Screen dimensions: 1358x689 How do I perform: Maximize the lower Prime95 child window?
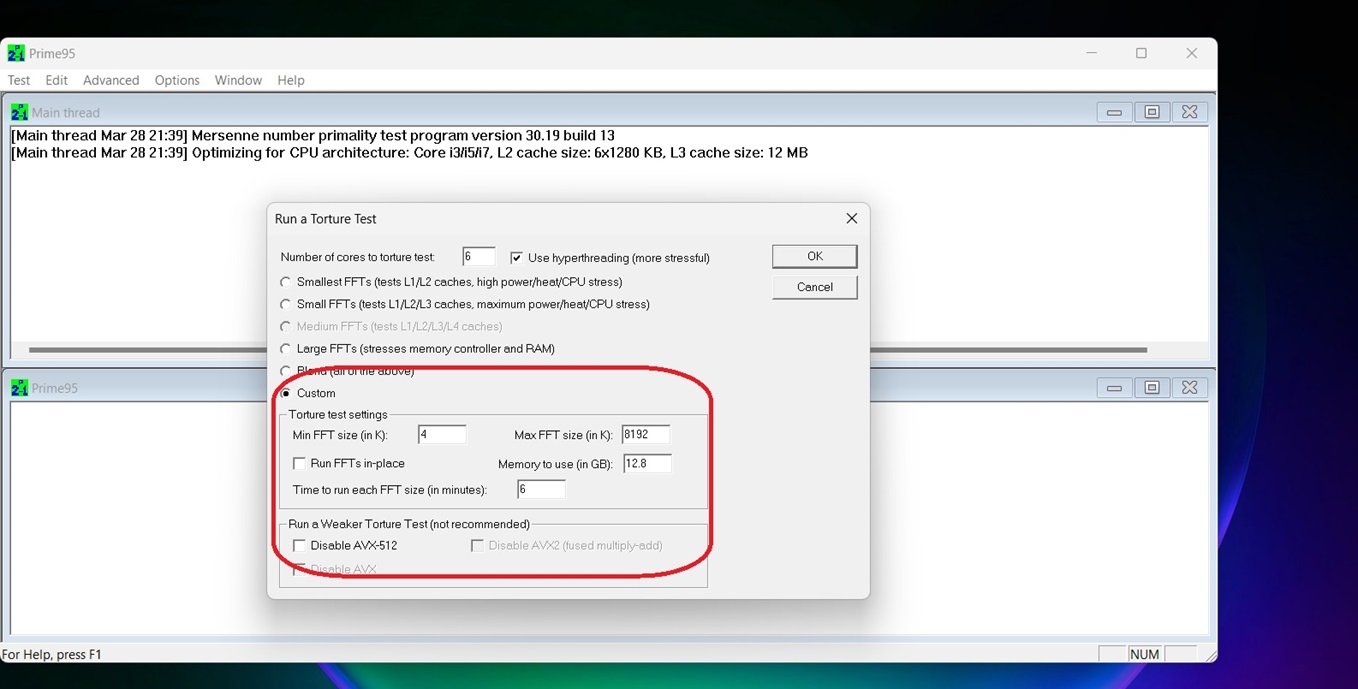(x=1152, y=387)
